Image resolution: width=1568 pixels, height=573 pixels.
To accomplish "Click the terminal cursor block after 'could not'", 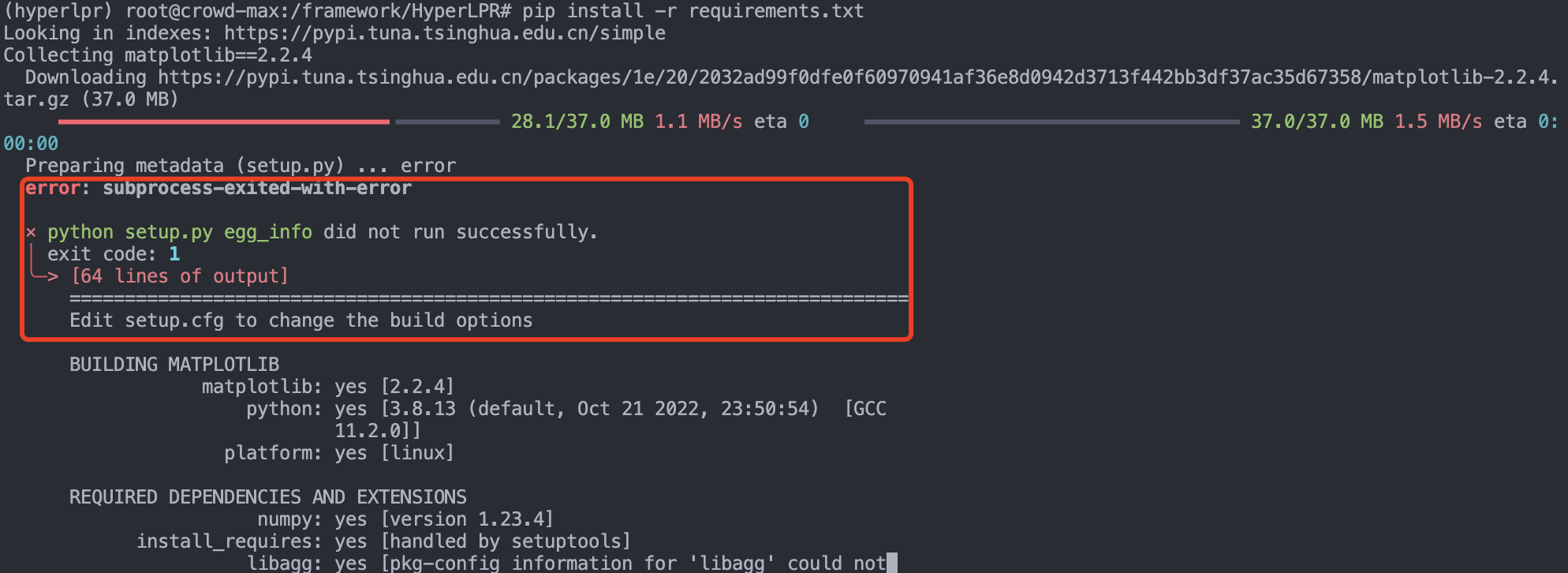I will point(892,563).
